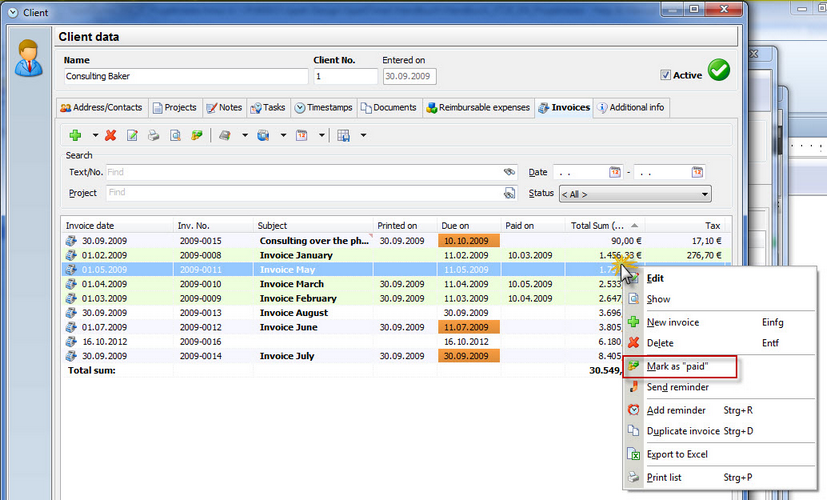Screen dimensions: 827x500
Task: Select invoice number 2009-0016 row
Action: click(x=343, y=342)
